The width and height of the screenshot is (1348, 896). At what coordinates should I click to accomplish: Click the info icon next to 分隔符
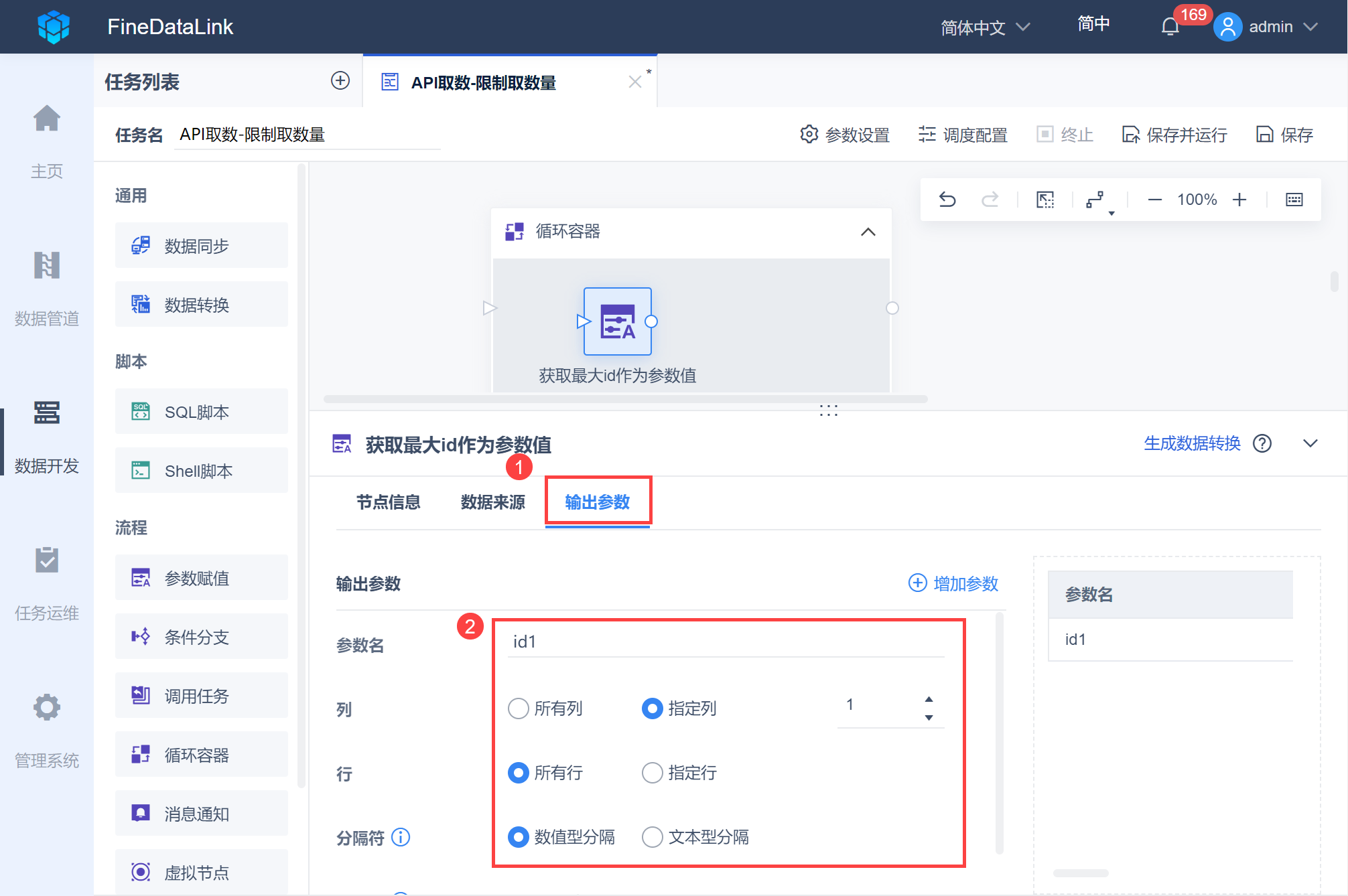click(x=401, y=837)
